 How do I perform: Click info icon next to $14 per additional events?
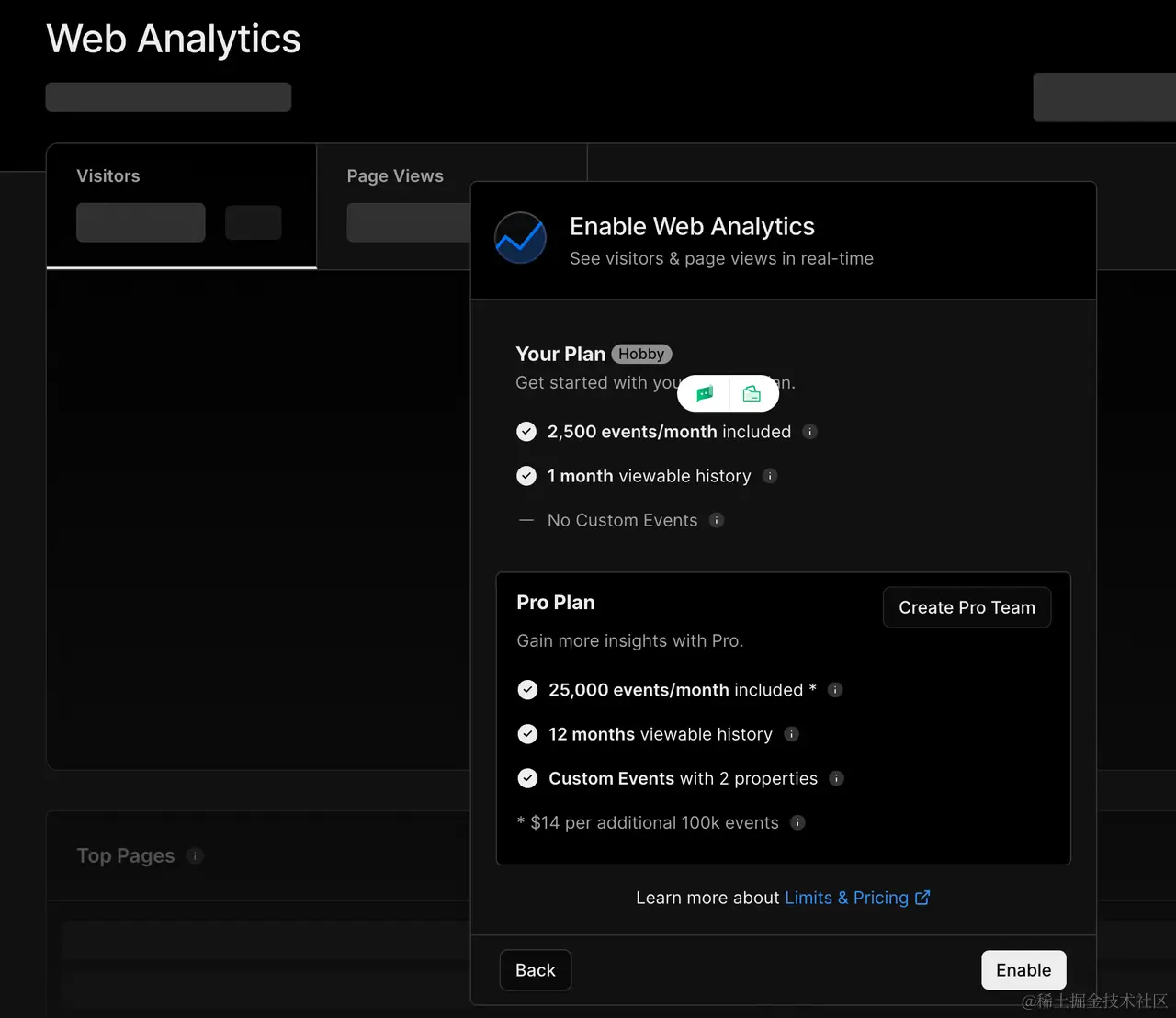[797, 822]
